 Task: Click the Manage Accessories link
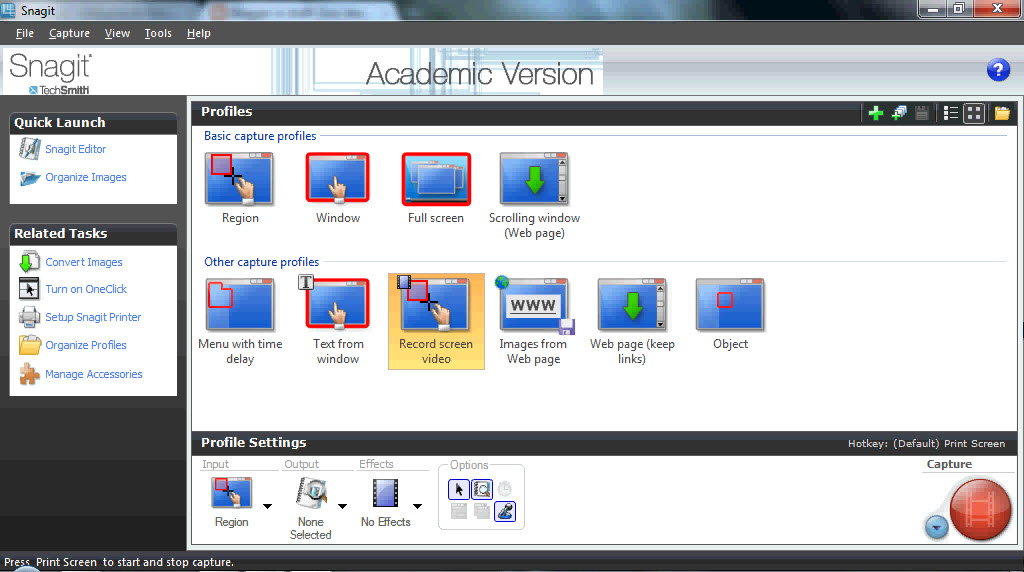tap(93, 374)
